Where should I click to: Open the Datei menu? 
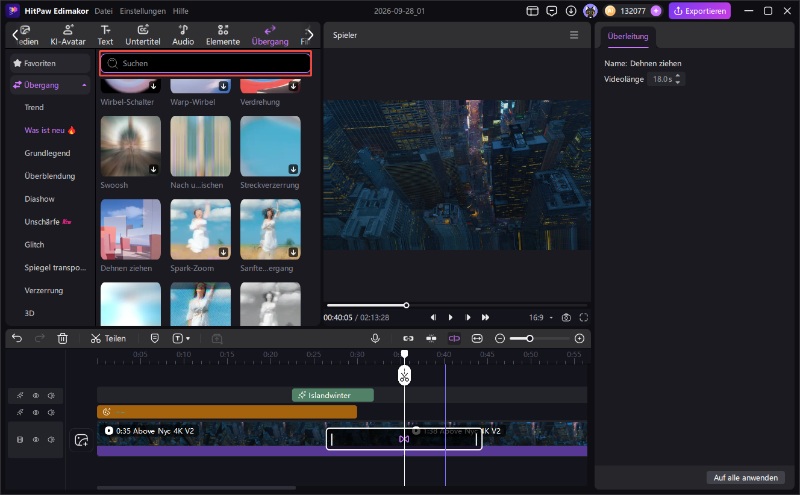104,11
